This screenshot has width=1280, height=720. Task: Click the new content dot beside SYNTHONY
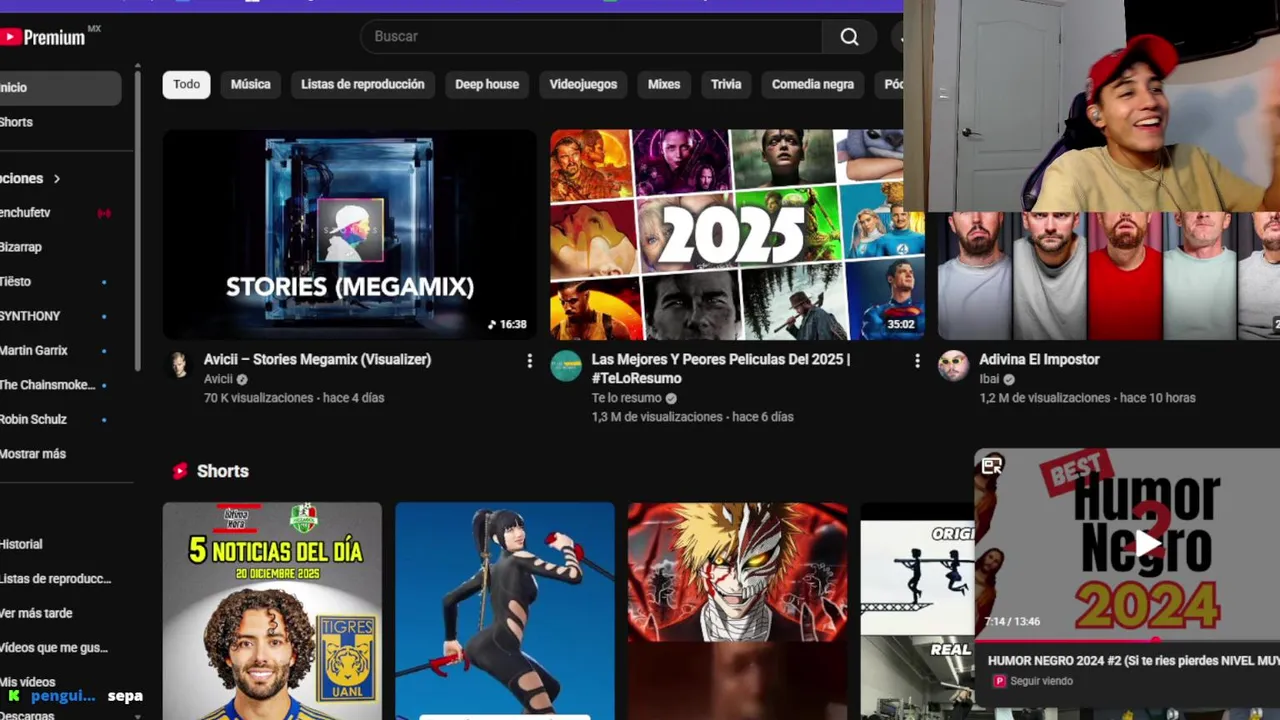tap(104, 317)
